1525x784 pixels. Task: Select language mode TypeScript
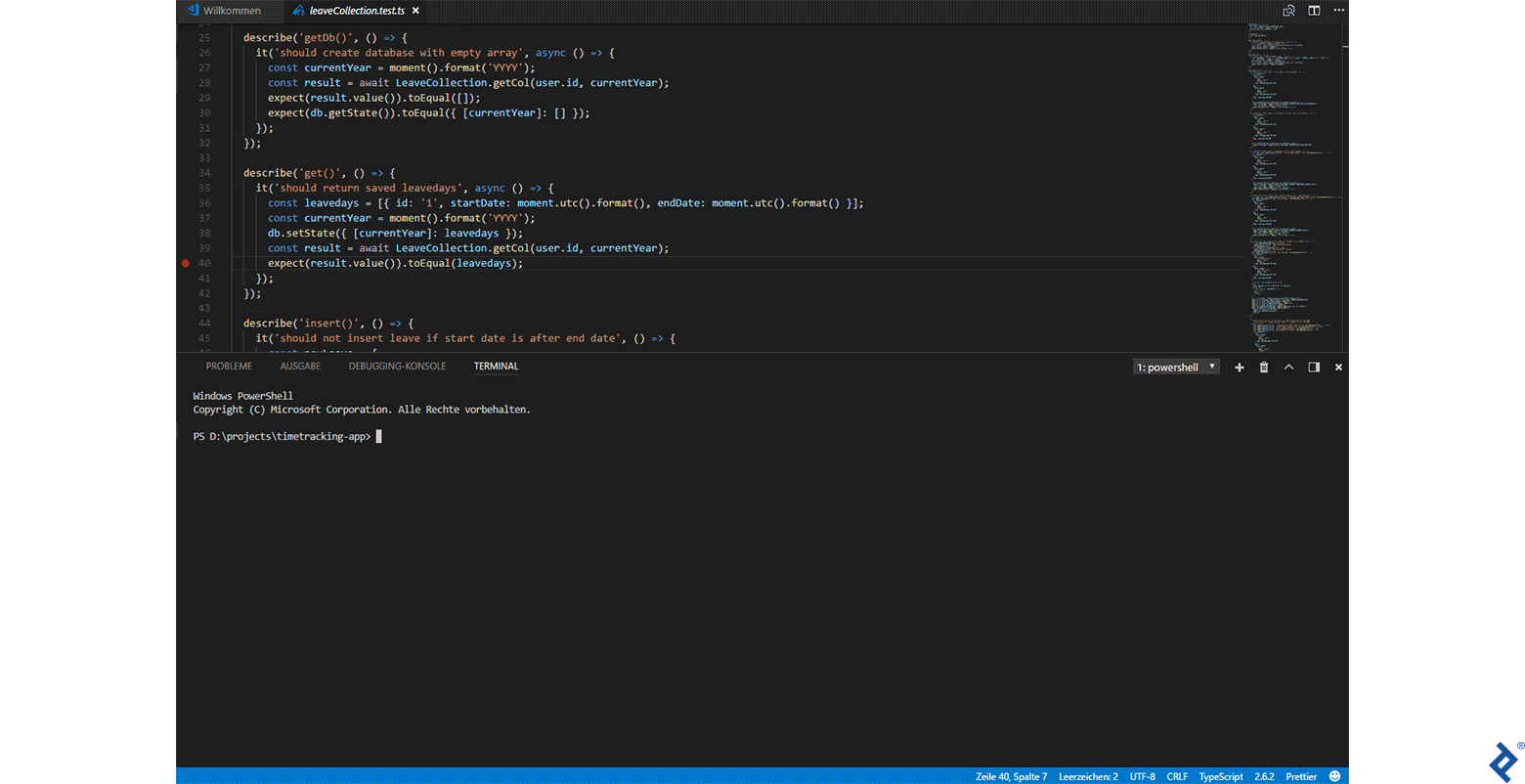tap(1221, 776)
